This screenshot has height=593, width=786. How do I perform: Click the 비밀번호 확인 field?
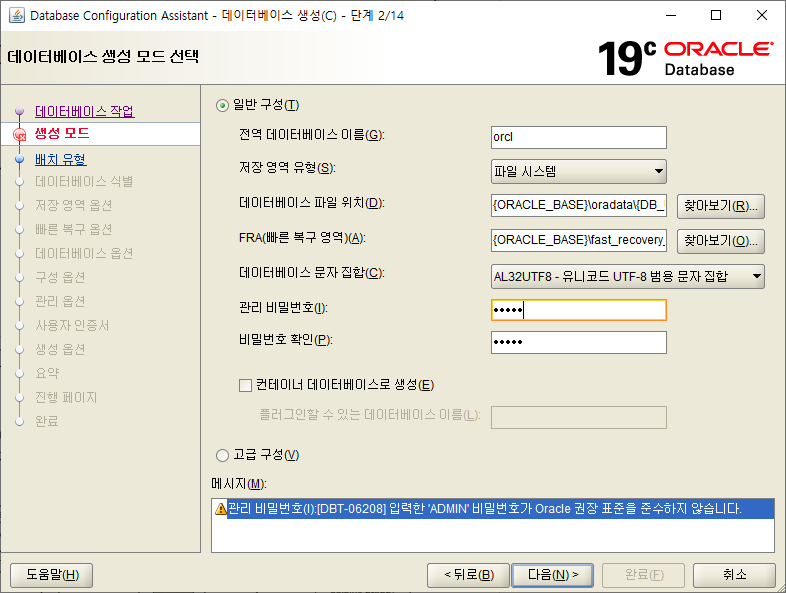tap(578, 342)
